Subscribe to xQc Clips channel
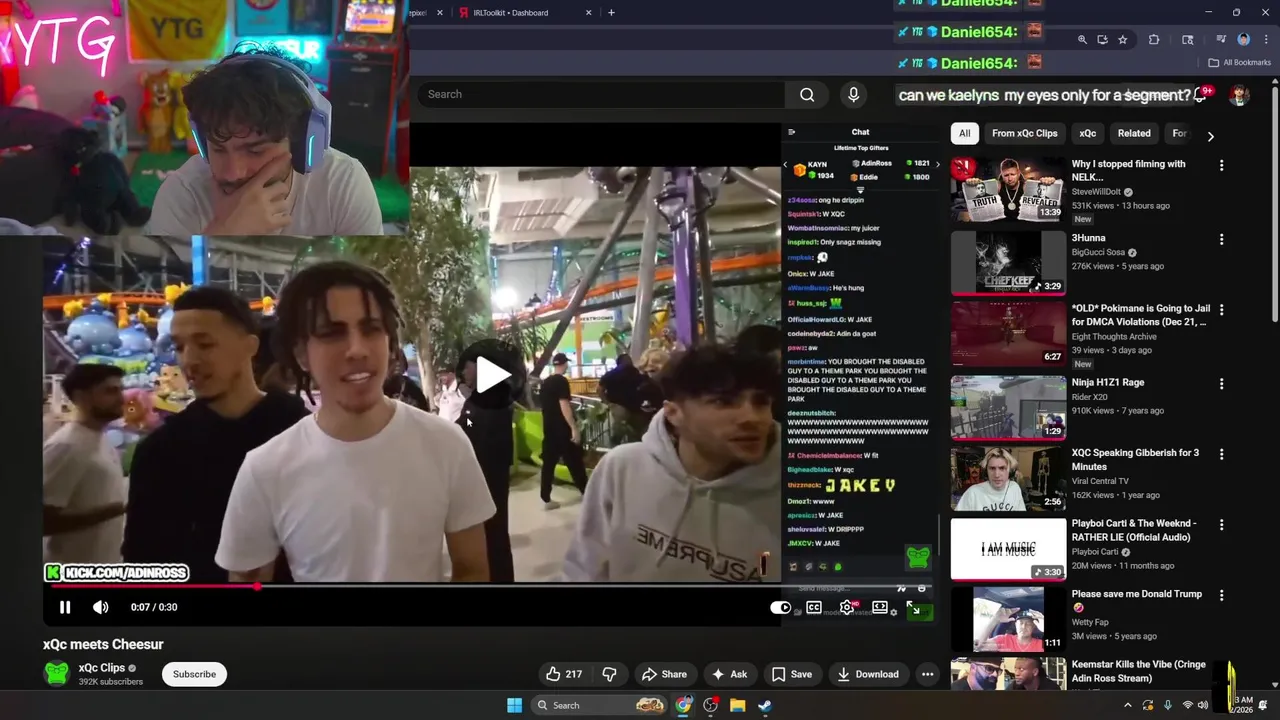This screenshot has width=1280, height=720. pyautogui.click(x=194, y=674)
